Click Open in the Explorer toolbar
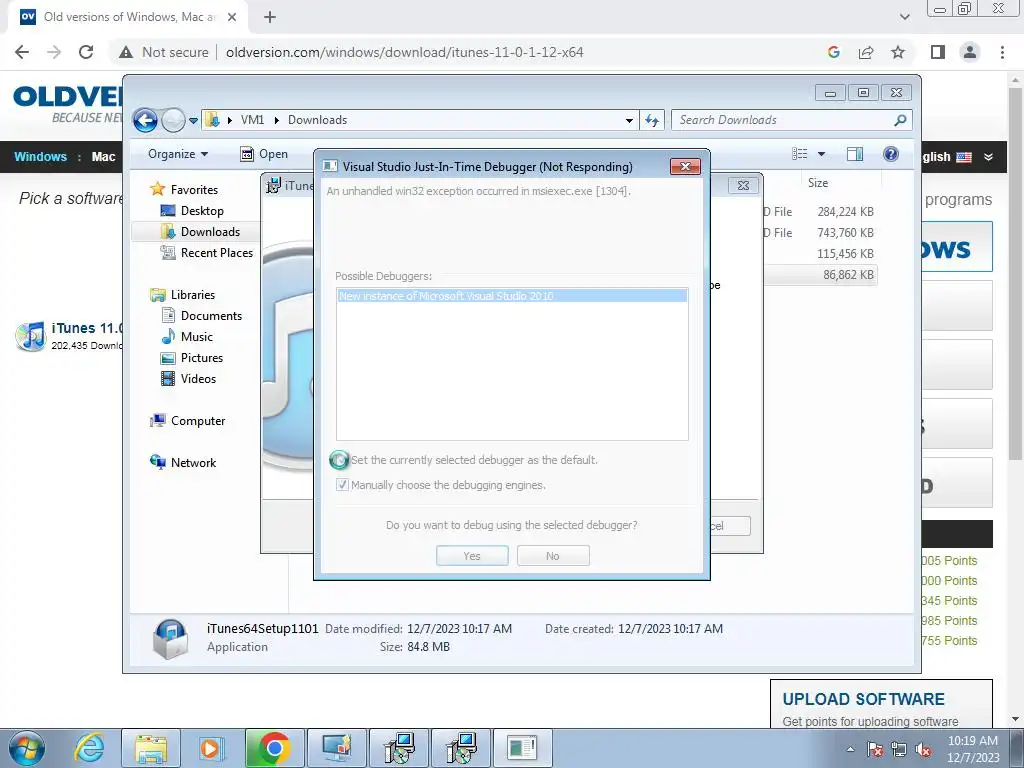Image resolution: width=1024 pixels, height=768 pixels. pos(264,153)
